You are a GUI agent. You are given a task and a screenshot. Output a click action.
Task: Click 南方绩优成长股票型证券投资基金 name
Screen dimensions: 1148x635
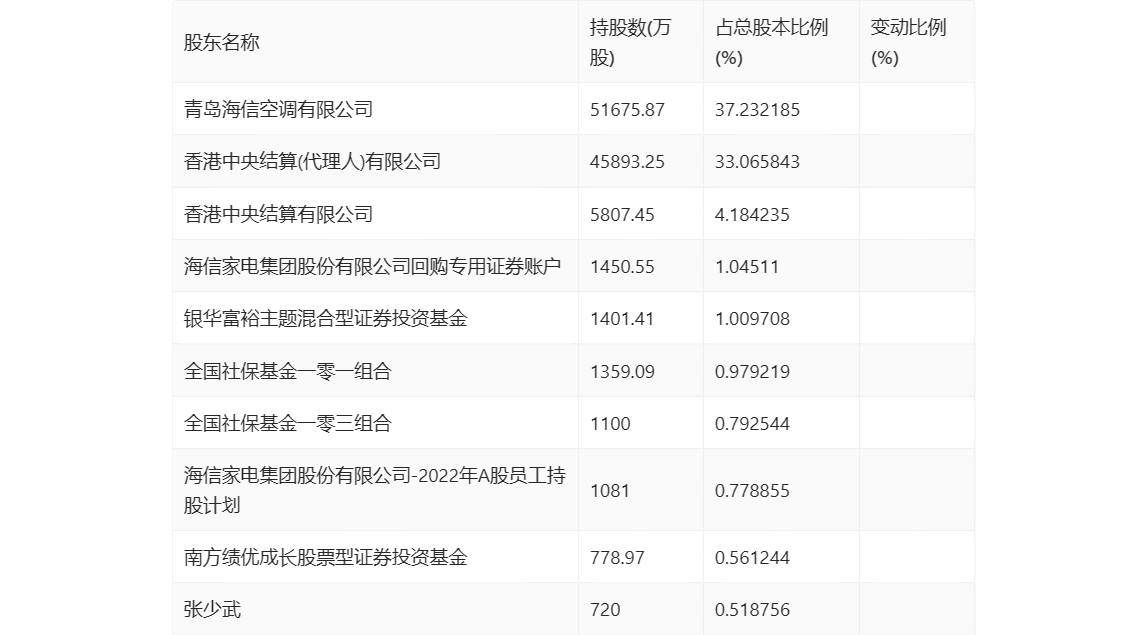[325, 557]
